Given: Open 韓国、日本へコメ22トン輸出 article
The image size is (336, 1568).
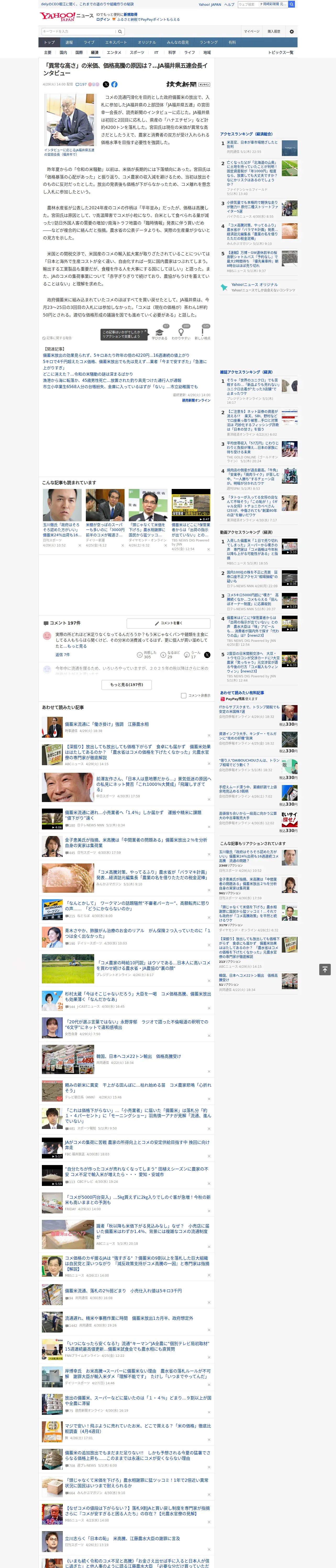Looking at the screenshot, I should coord(138,1056).
